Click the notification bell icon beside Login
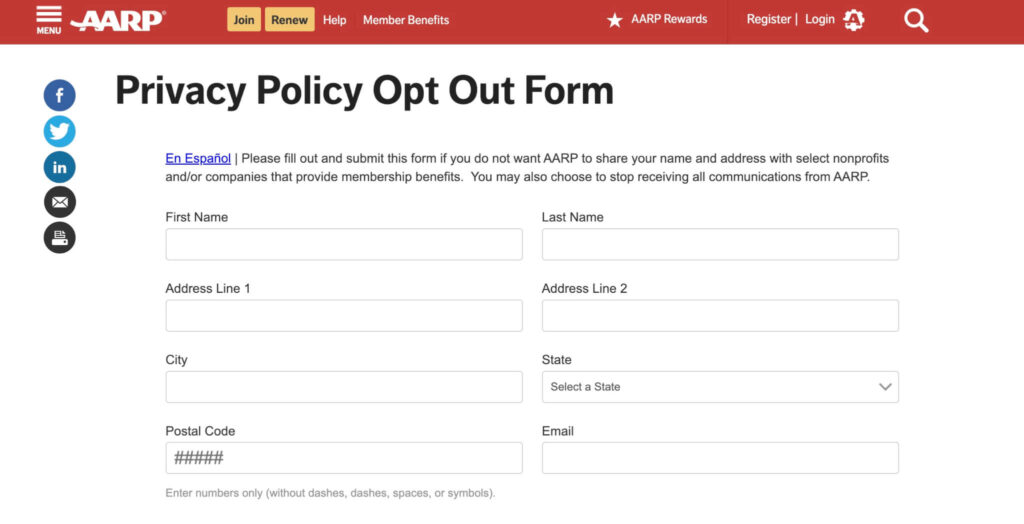 point(853,20)
